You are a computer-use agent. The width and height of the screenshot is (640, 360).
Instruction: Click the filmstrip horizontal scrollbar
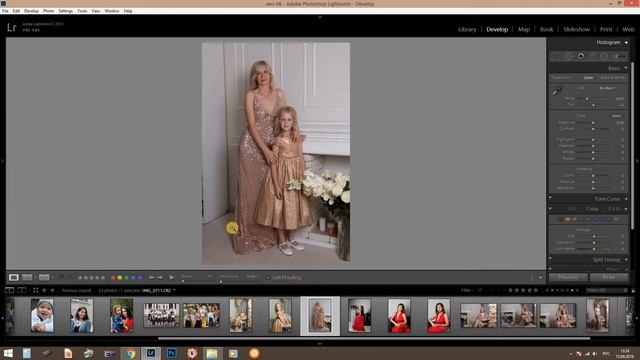pos(373,338)
